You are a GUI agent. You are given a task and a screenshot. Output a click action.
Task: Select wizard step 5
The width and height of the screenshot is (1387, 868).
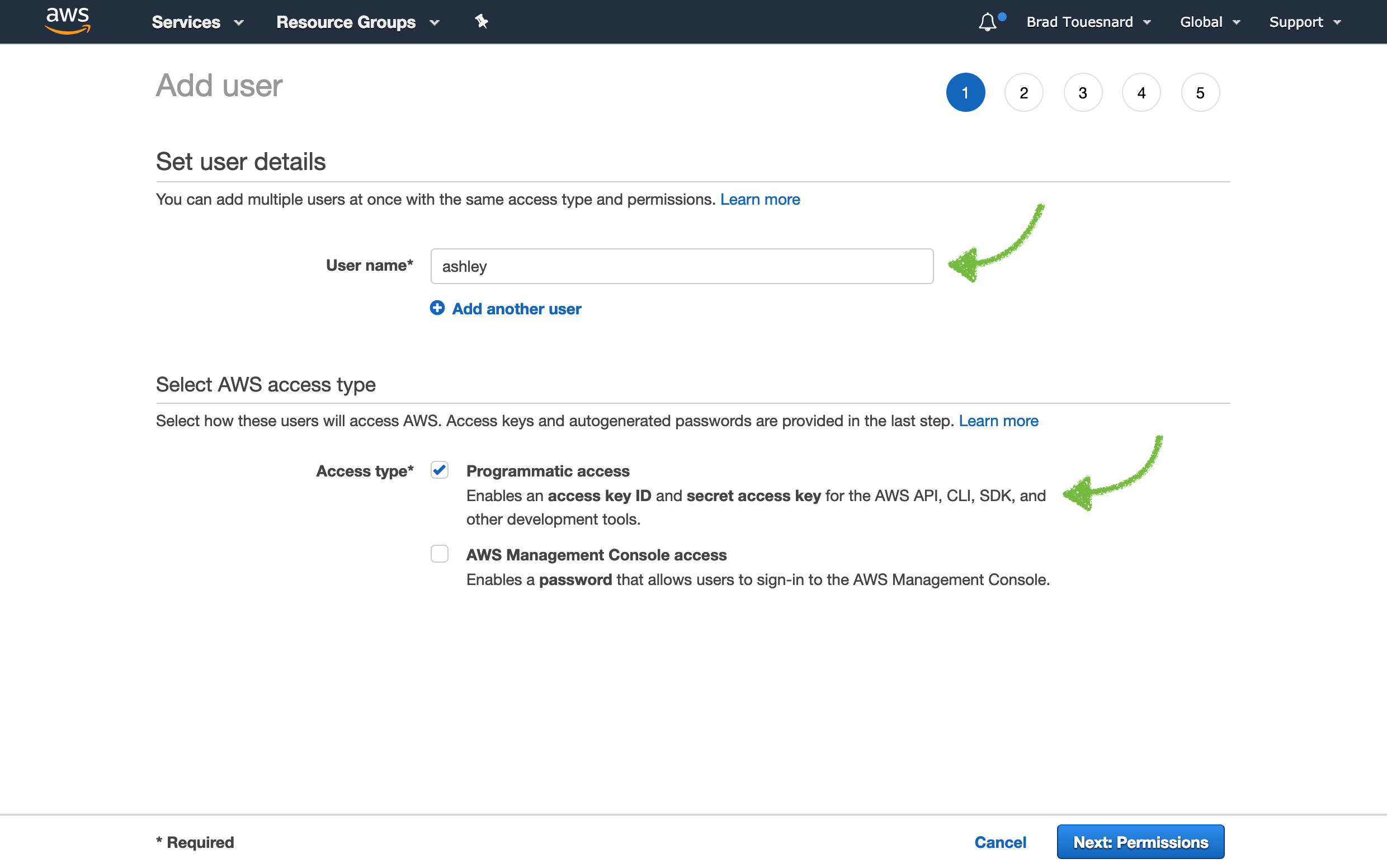[1200, 92]
